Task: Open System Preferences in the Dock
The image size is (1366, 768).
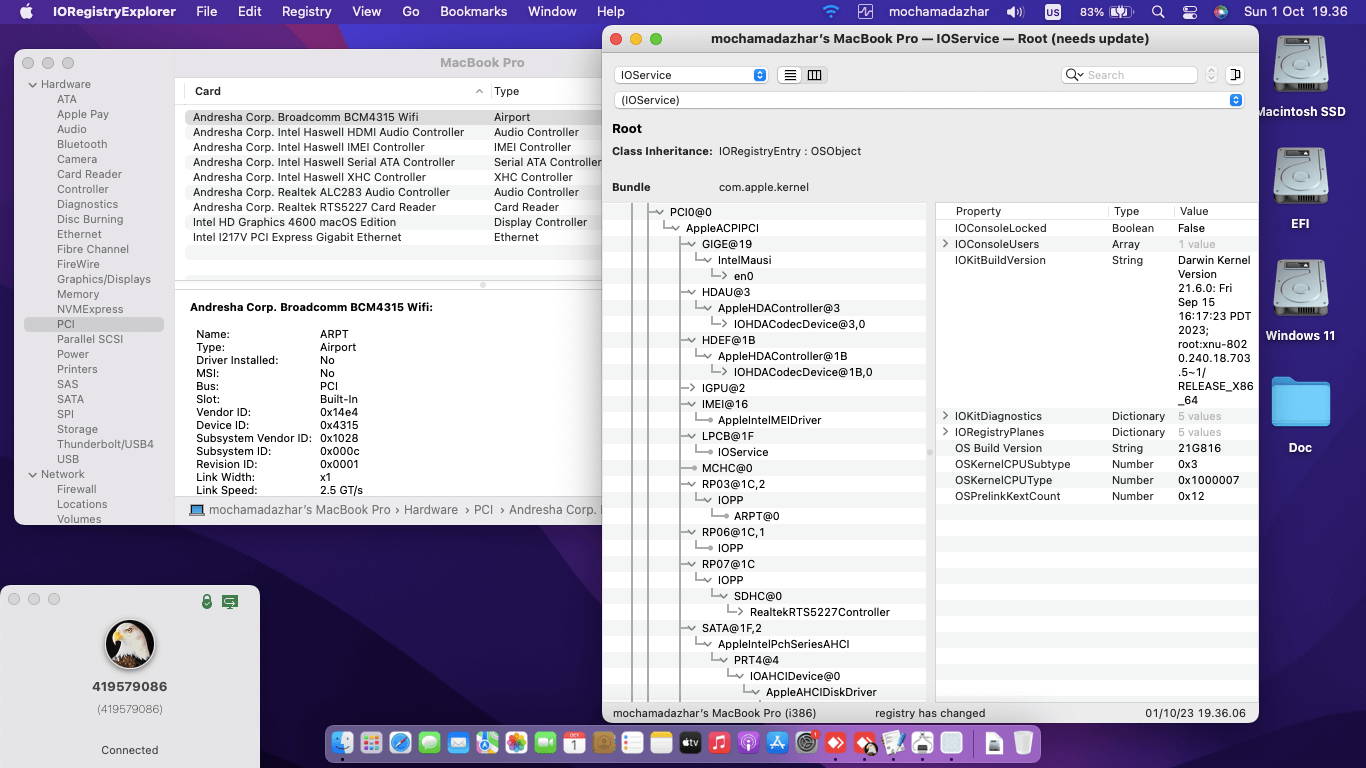Action: 806,743
